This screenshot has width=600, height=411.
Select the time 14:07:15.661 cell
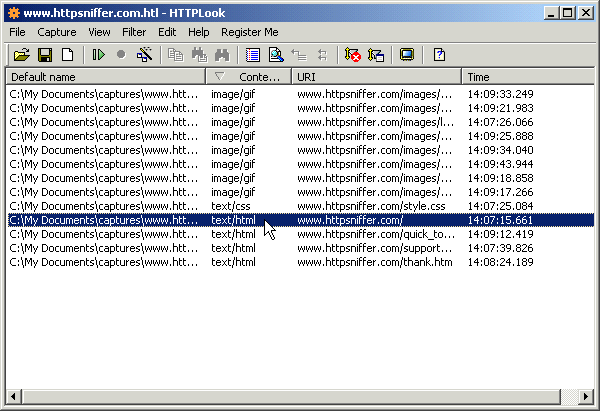(501, 220)
